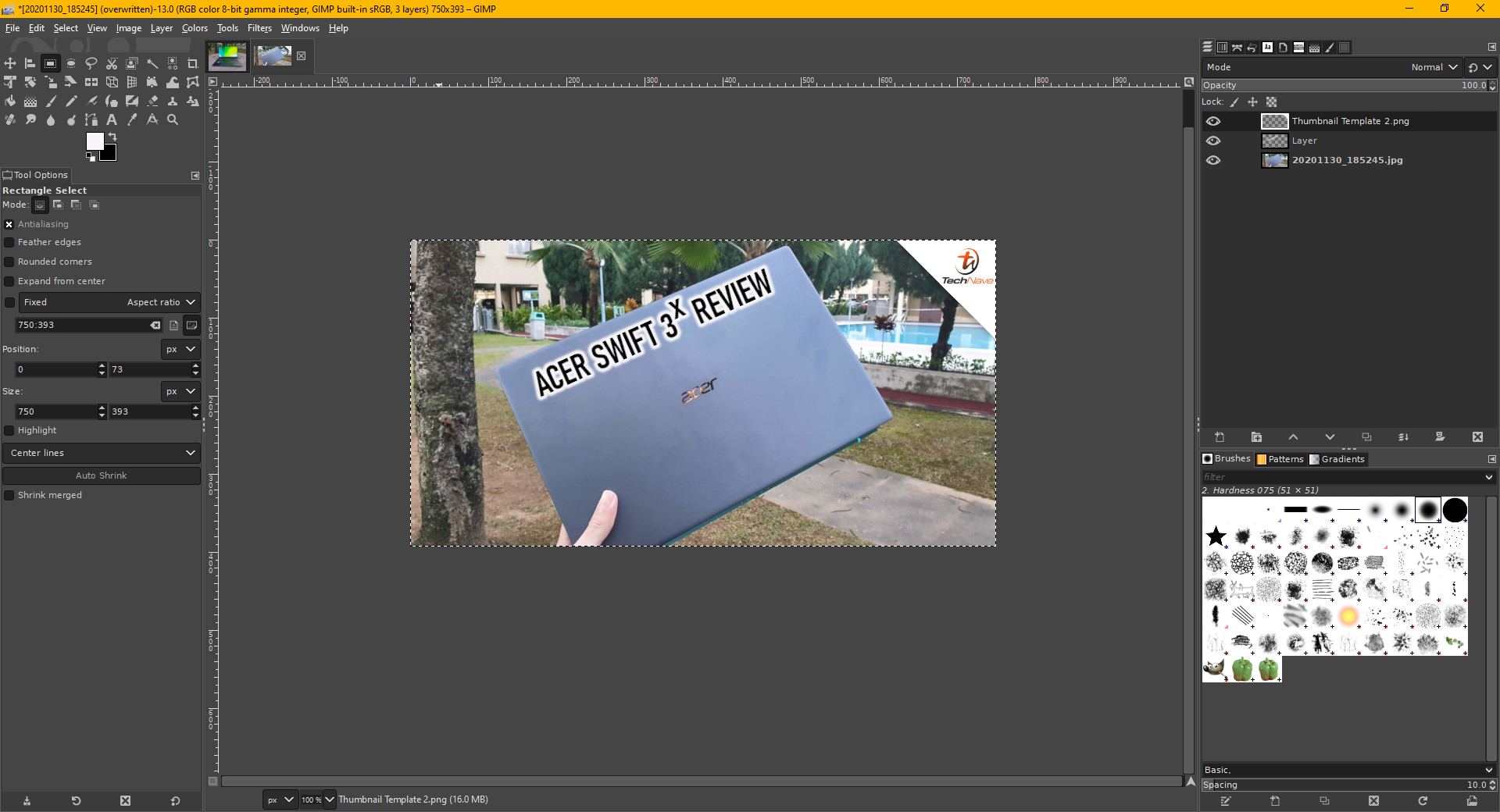1500x812 pixels.
Task: Open the status bar zoom percentage dropdown
Action: pos(329,800)
